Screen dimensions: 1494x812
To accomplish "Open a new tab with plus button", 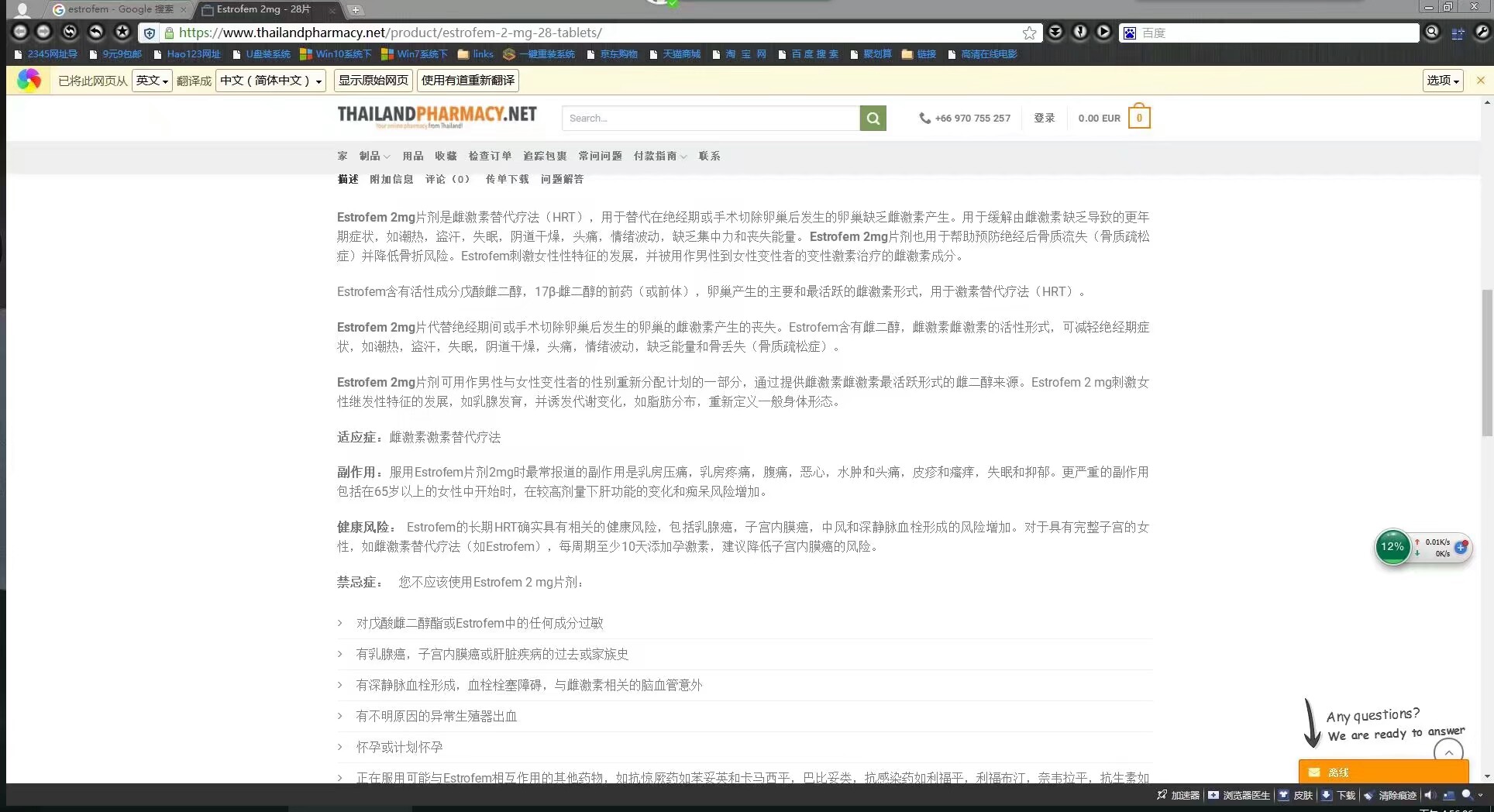I will click(x=355, y=10).
